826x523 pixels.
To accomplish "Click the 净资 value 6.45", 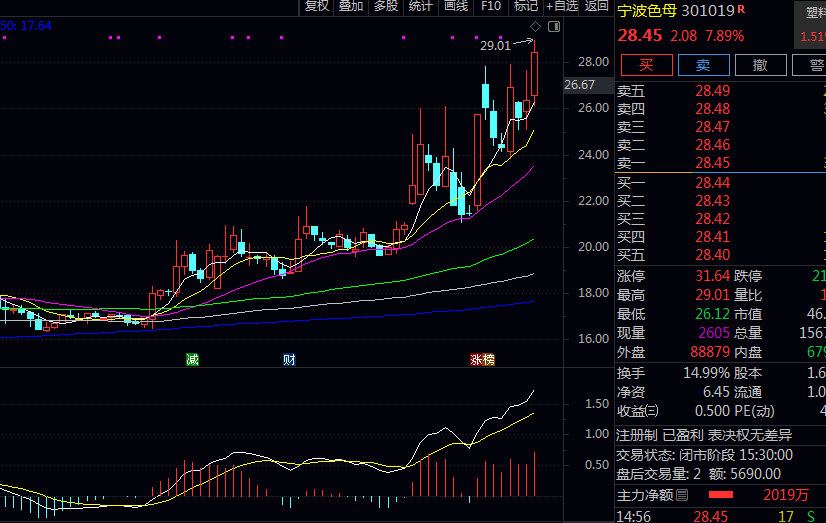I will [716, 392].
